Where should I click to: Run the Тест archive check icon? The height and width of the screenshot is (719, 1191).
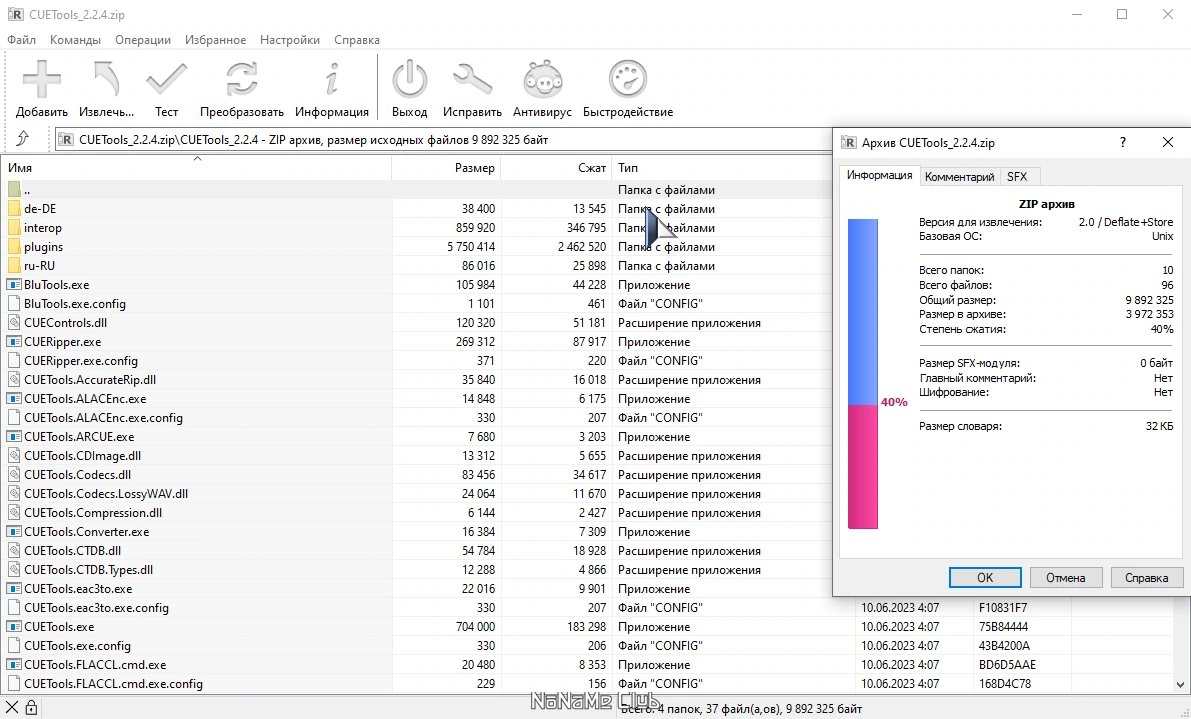coord(166,80)
